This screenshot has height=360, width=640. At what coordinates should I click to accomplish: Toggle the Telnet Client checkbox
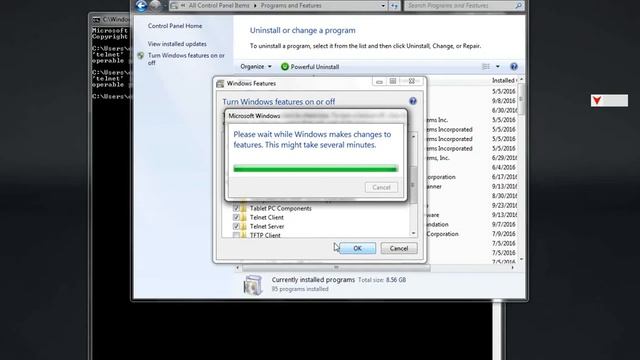click(x=236, y=217)
